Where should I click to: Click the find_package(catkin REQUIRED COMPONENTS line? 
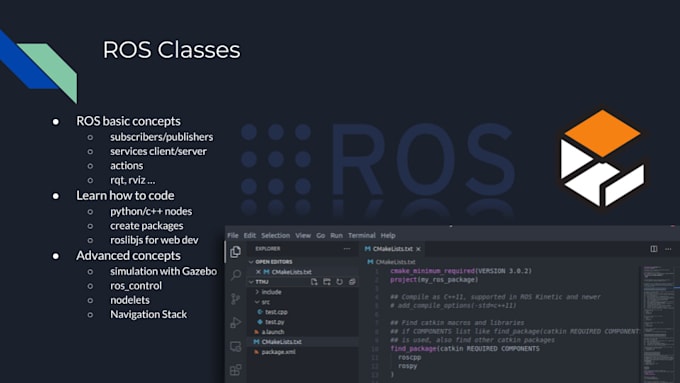[x=465, y=349]
